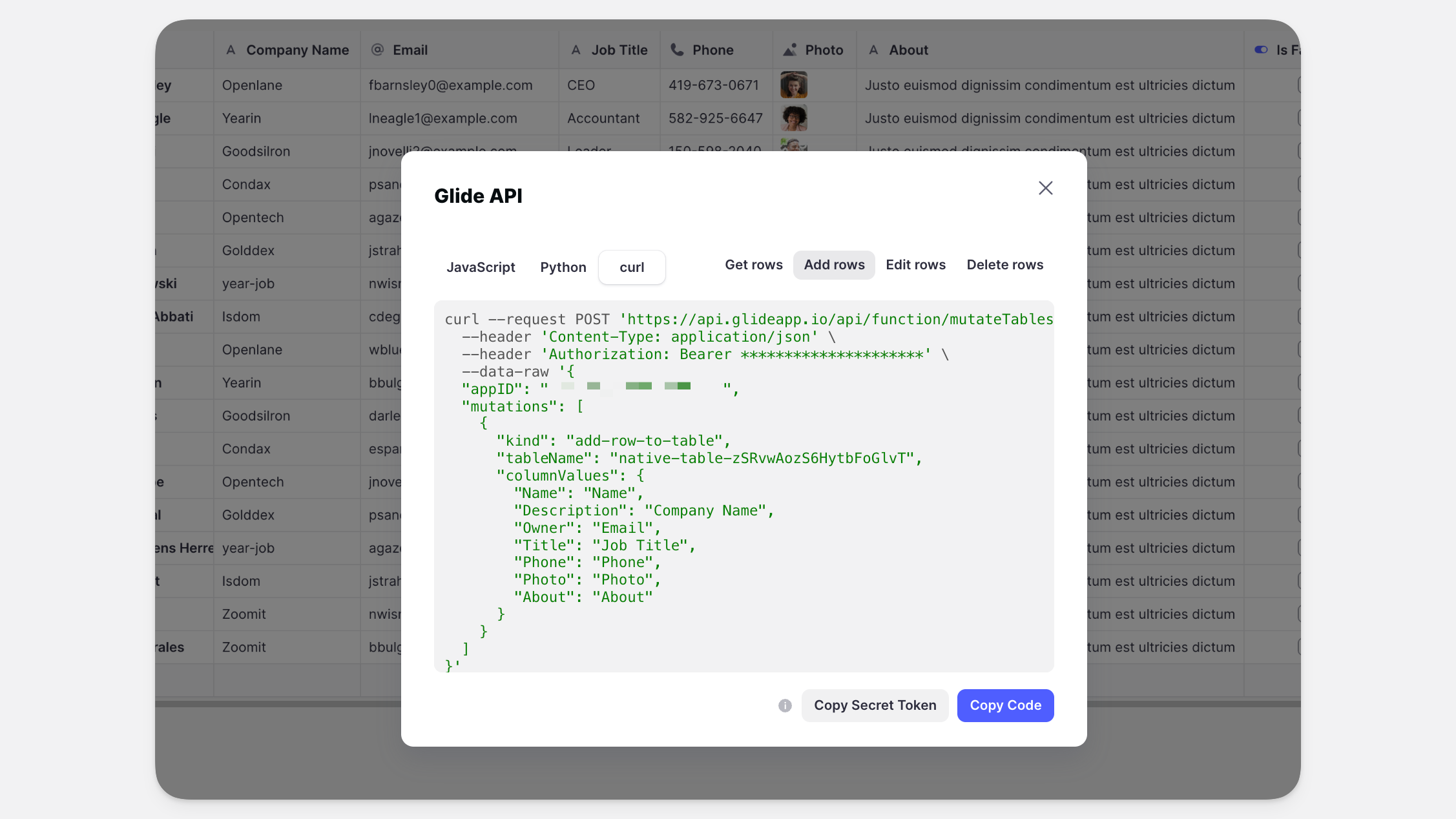Viewport: 1456px width, 819px height.
Task: Click the Copy Code button
Action: click(1005, 705)
